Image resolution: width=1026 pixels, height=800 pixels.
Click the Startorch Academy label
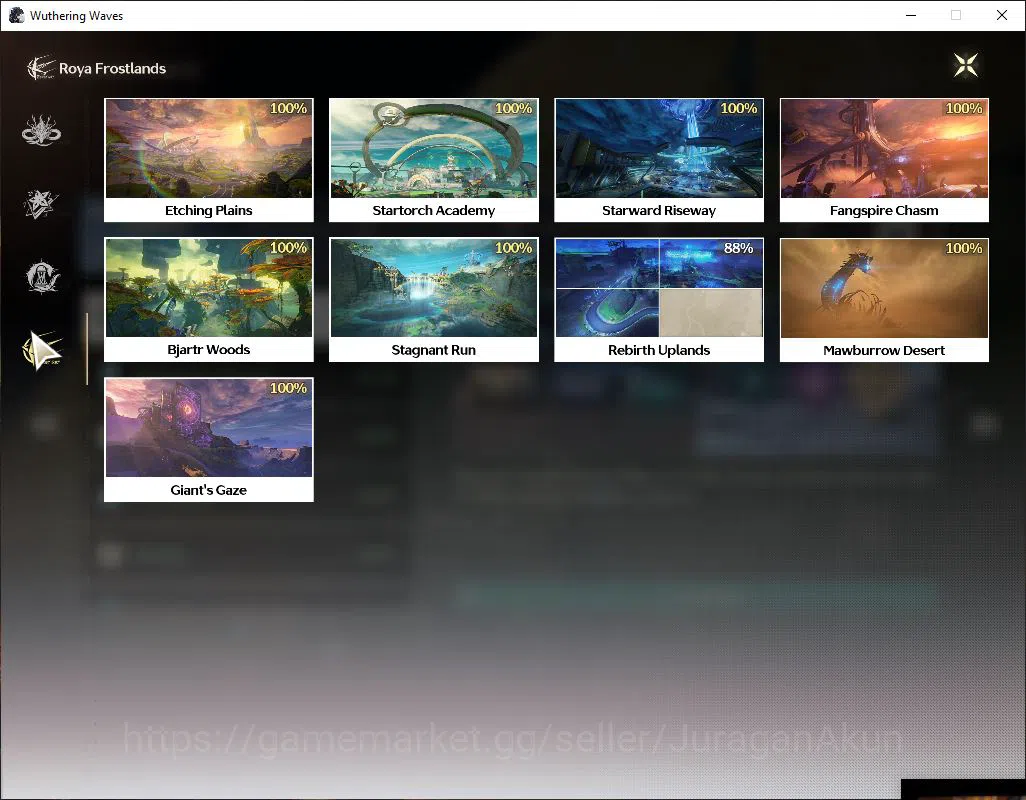click(434, 210)
